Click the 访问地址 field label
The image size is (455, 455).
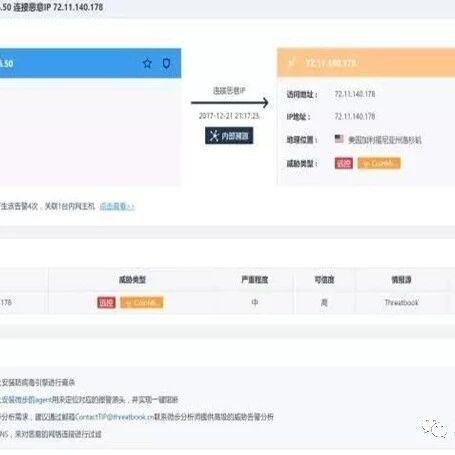pos(302,94)
